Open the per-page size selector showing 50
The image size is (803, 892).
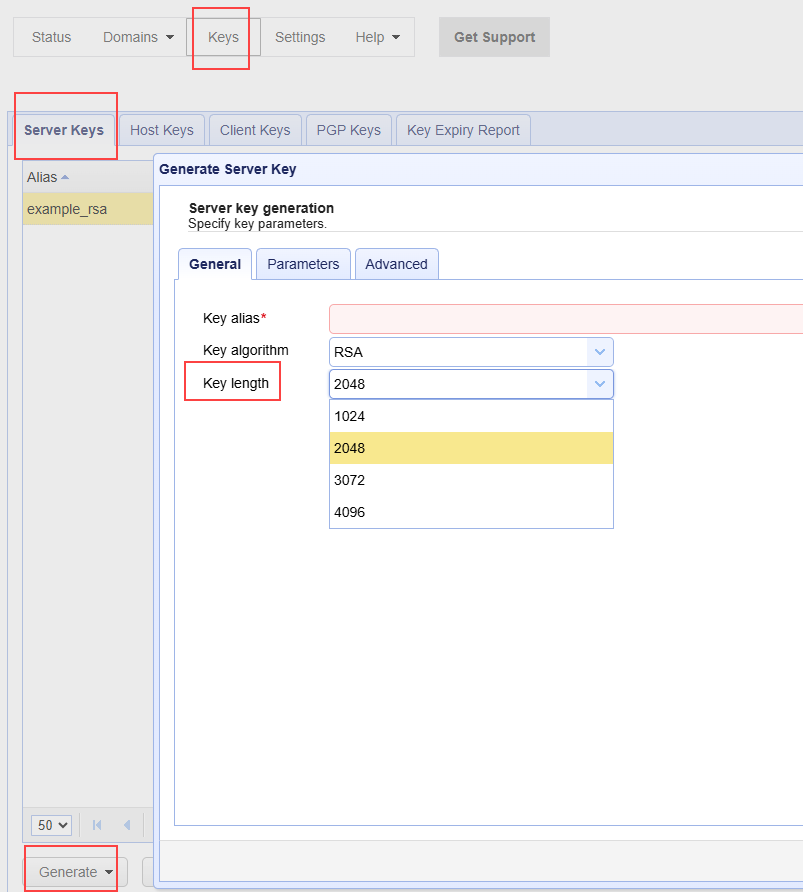(x=51, y=825)
